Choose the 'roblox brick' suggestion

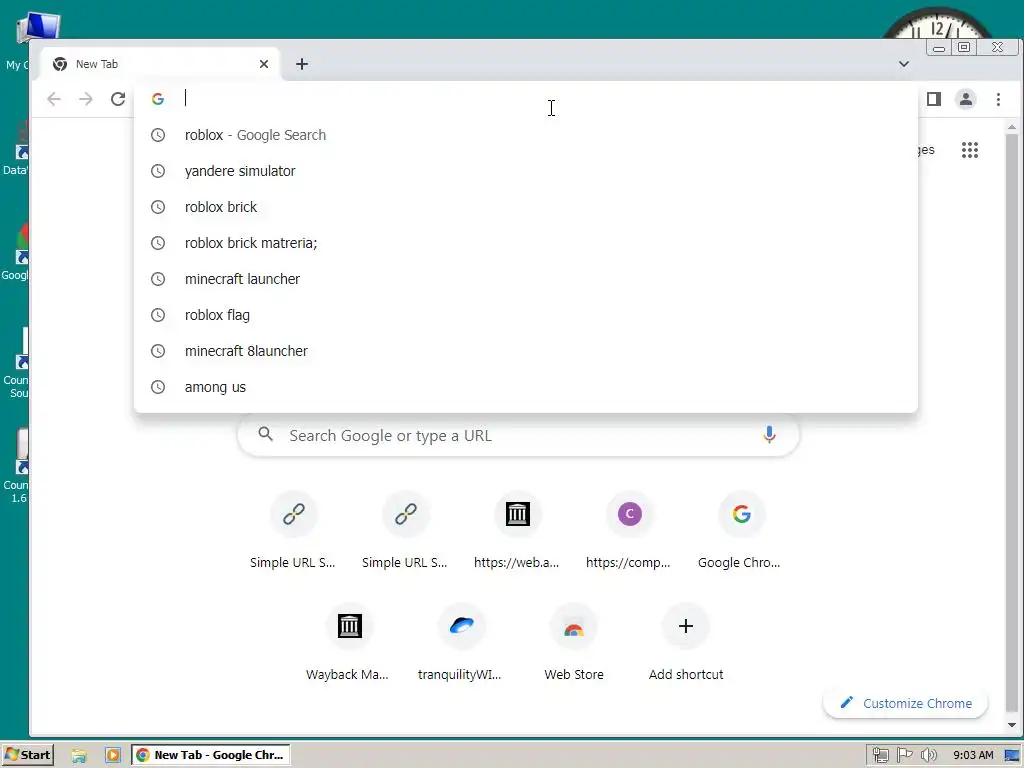point(526,207)
